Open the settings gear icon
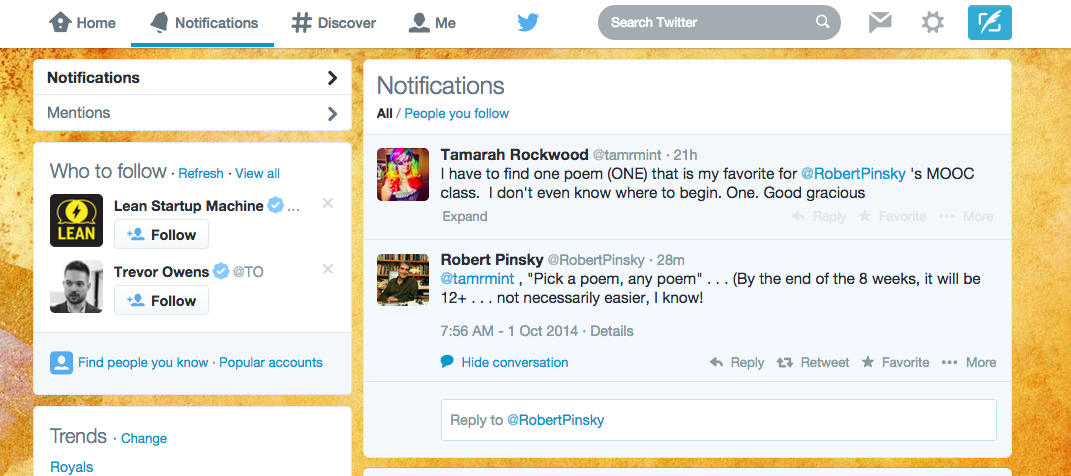 pos(932,22)
